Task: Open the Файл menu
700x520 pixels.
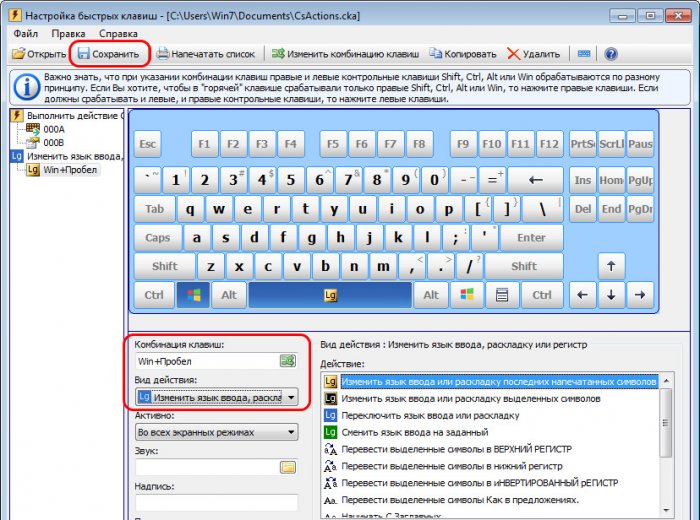Action: point(25,34)
